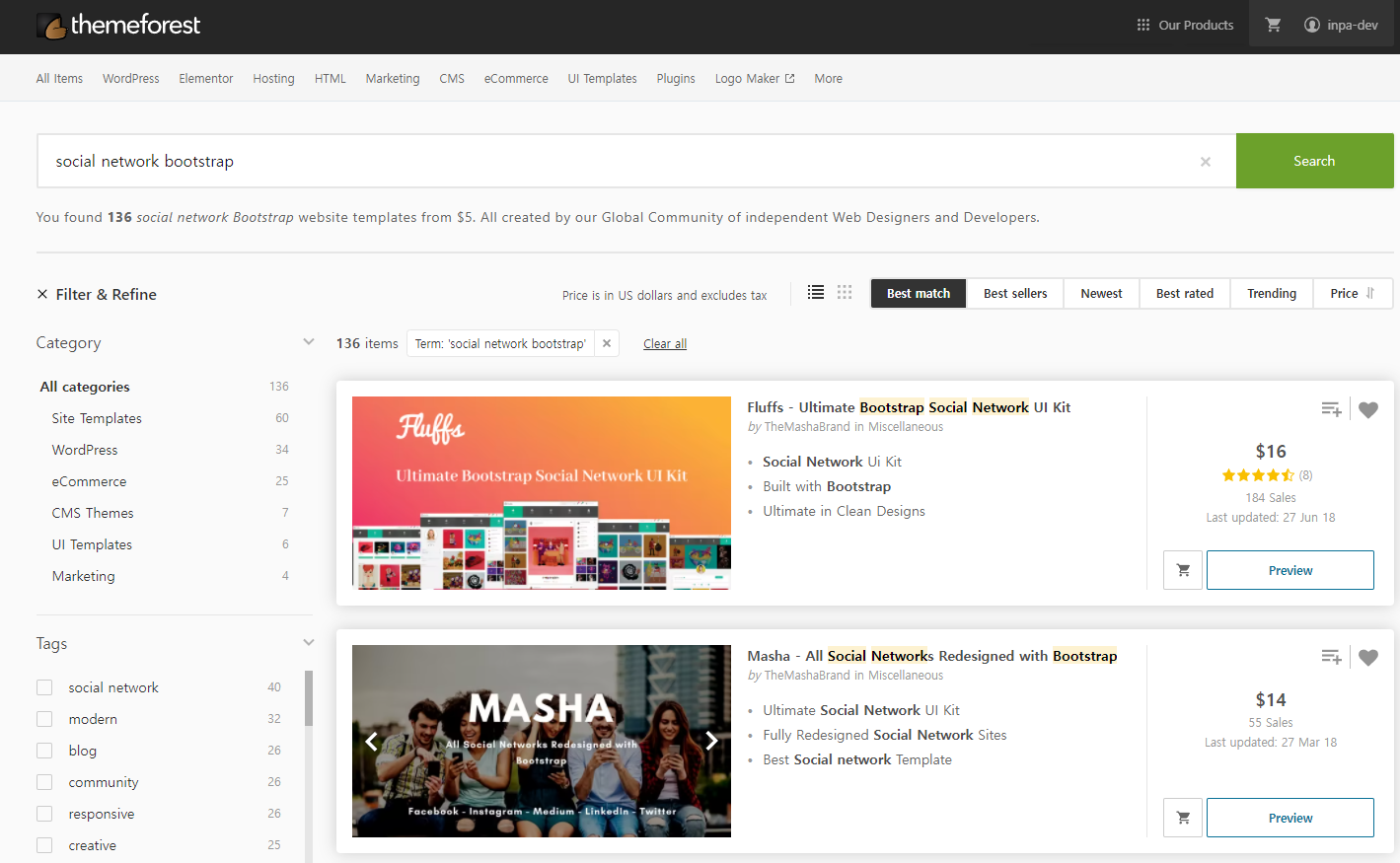Open Miscellaneous category link under Masha
Screen dimensions: 1400x863
click(x=906, y=676)
